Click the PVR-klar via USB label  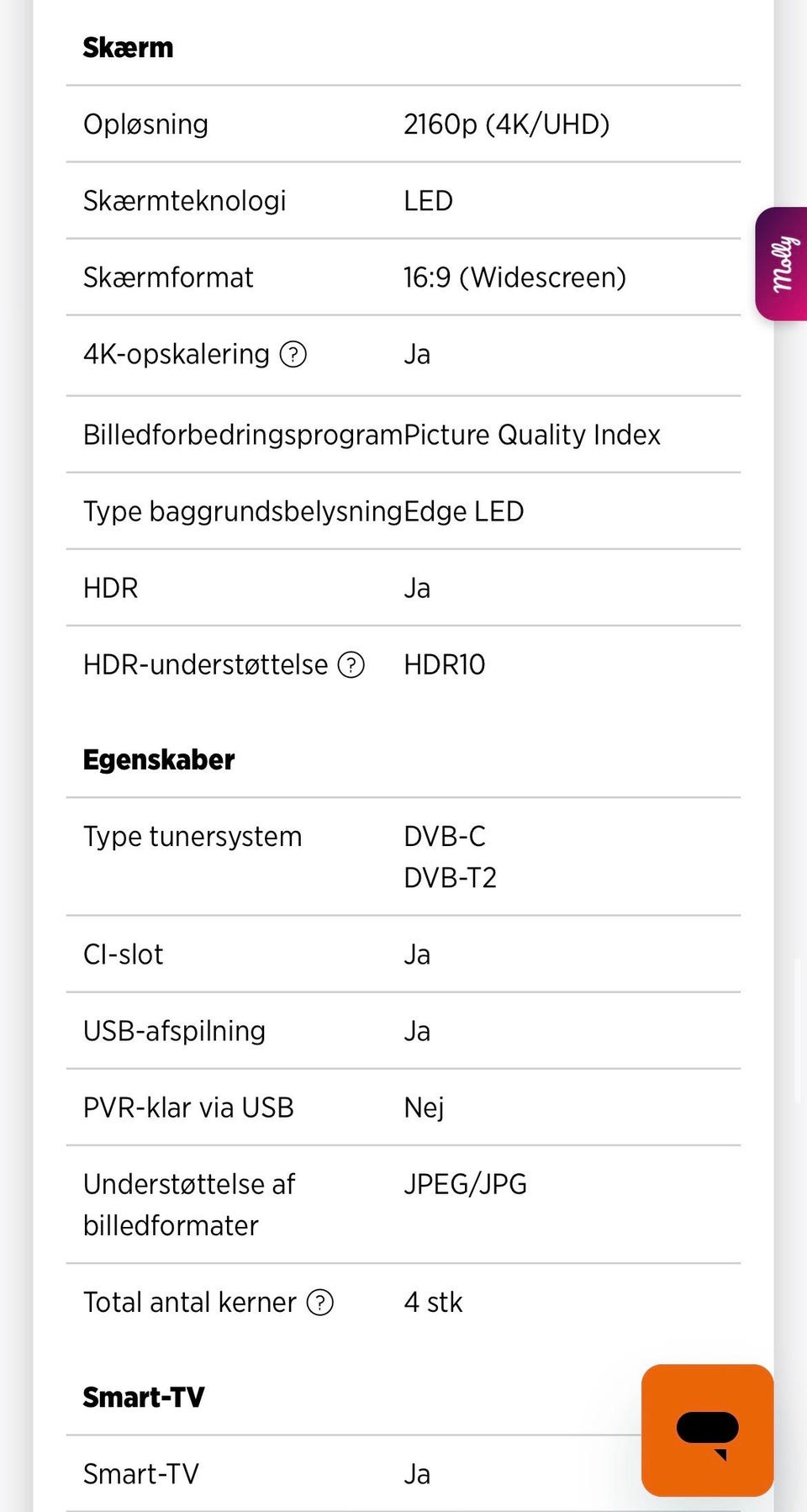pos(188,1108)
